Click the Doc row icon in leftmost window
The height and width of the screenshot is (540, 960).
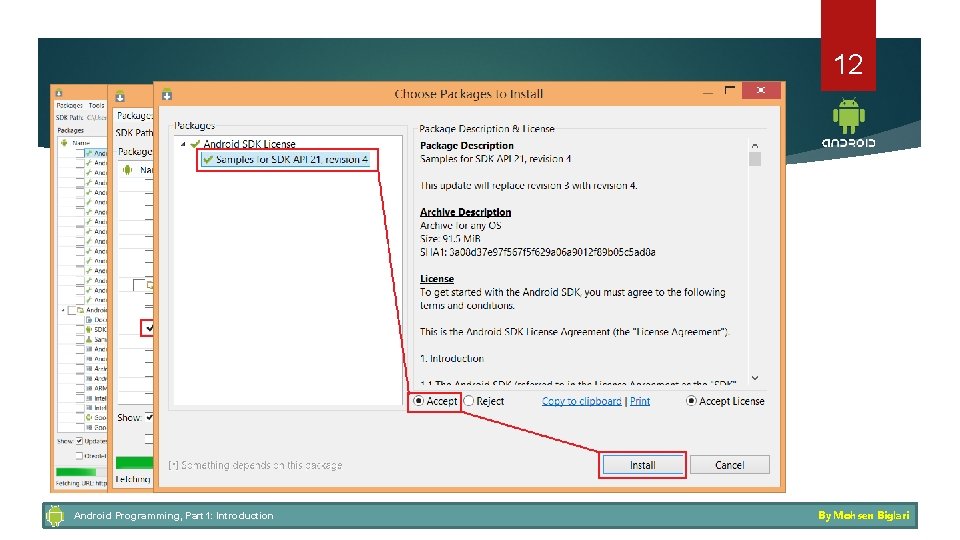[89, 320]
